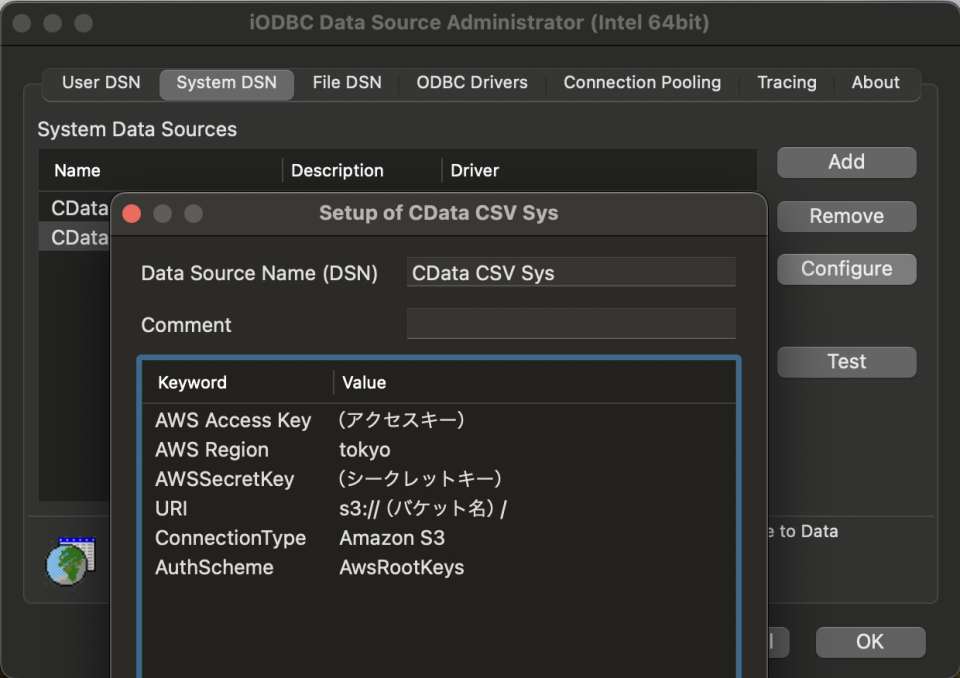Select the first CData data source row
Screen dimensions: 960x678
[x=75, y=208]
